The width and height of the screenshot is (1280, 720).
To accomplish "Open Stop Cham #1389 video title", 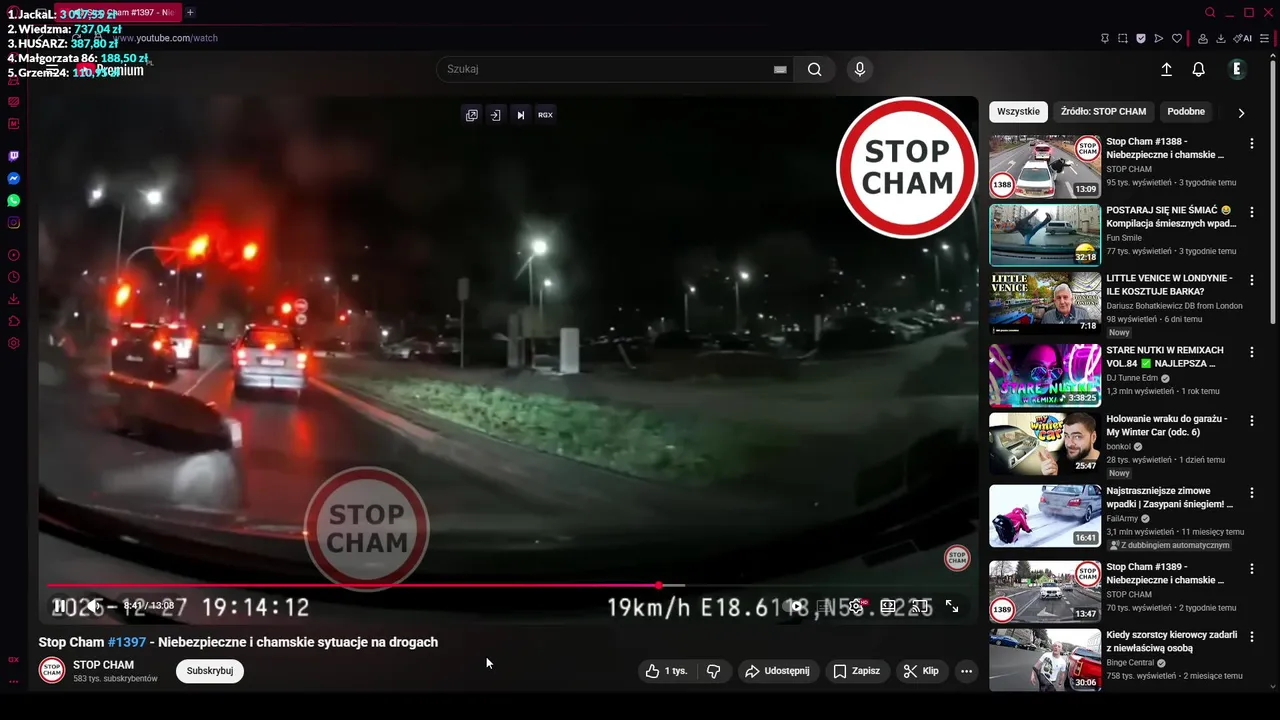I will tap(1165, 574).
